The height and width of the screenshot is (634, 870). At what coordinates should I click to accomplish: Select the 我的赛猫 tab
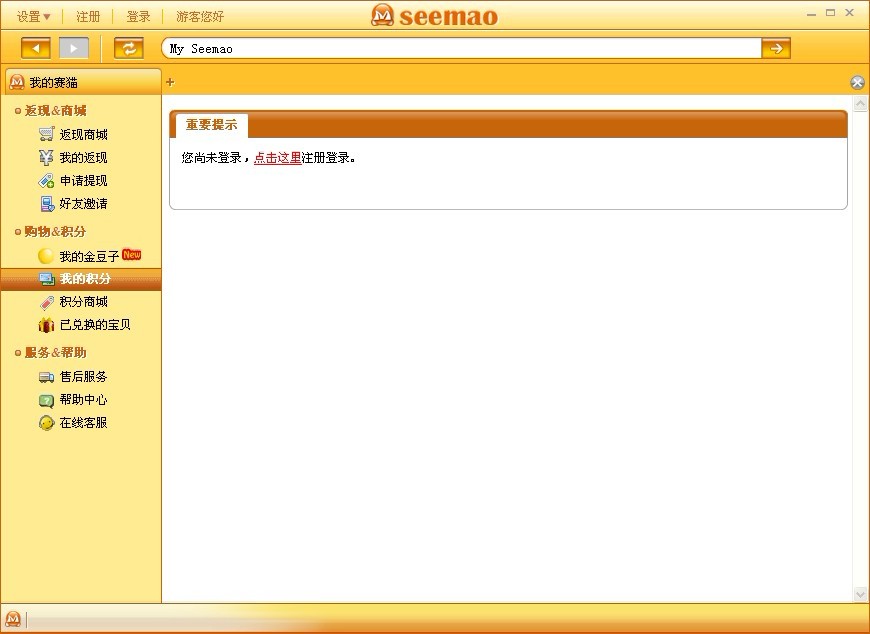coord(82,82)
